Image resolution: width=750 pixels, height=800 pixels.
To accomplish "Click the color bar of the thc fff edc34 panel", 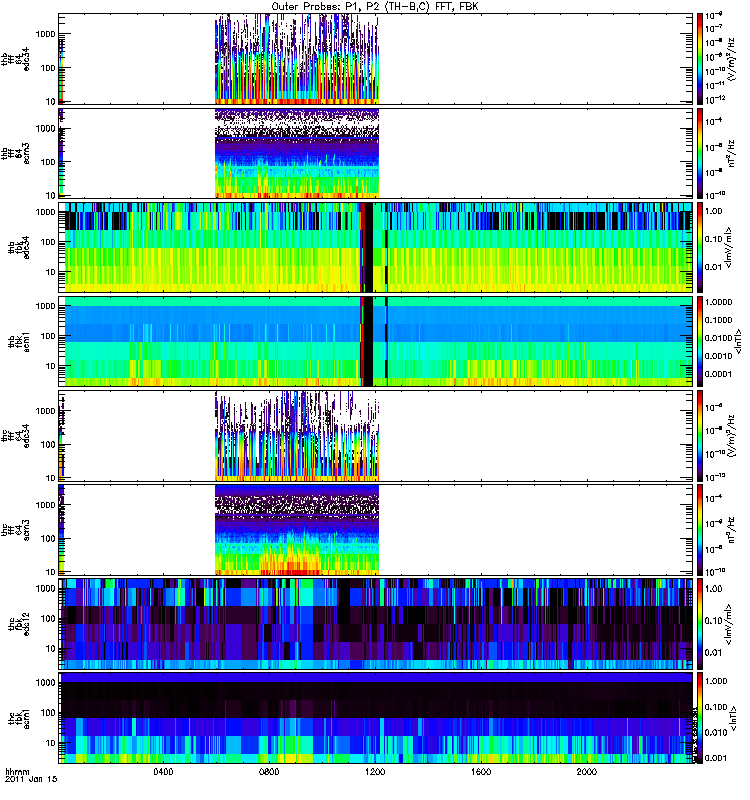I will 700,436.
